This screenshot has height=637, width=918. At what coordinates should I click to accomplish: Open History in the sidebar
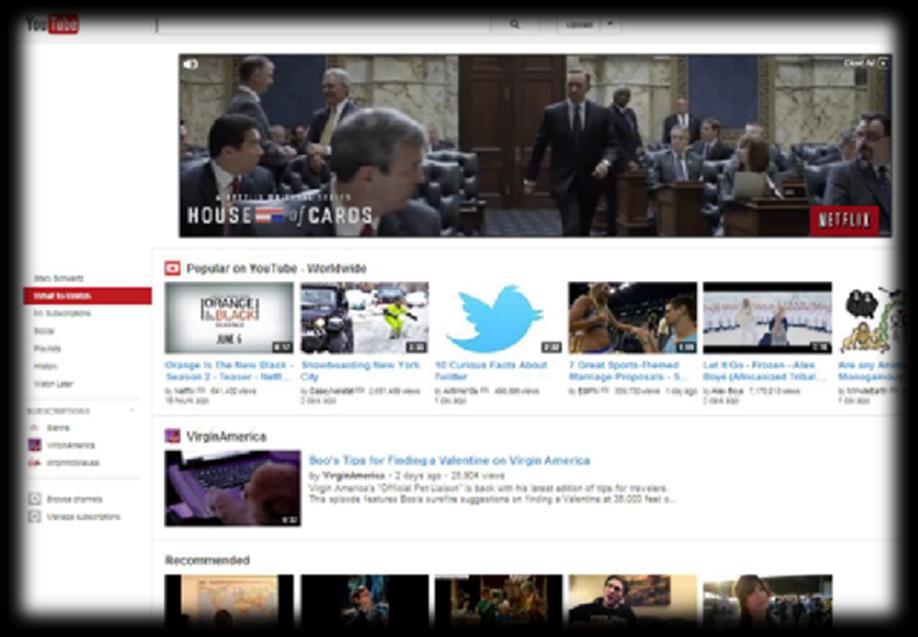[x=46, y=366]
